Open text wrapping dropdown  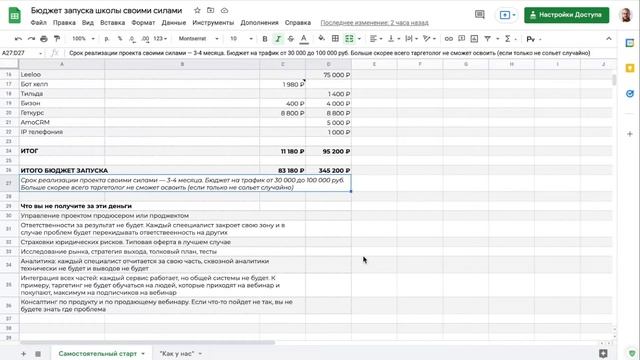point(411,39)
